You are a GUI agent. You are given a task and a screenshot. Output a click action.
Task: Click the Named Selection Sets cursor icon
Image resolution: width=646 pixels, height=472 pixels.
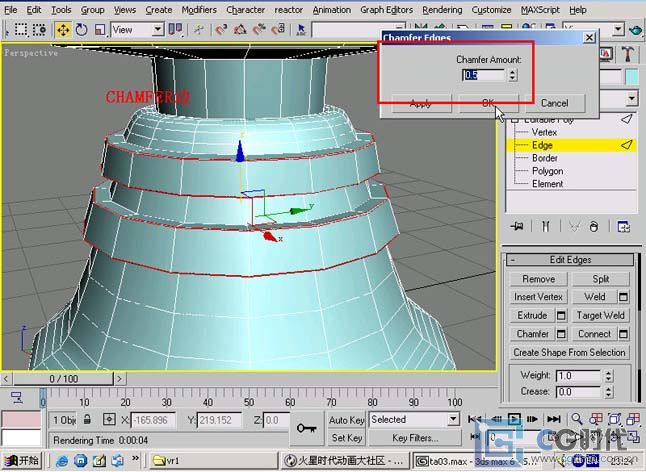301,30
